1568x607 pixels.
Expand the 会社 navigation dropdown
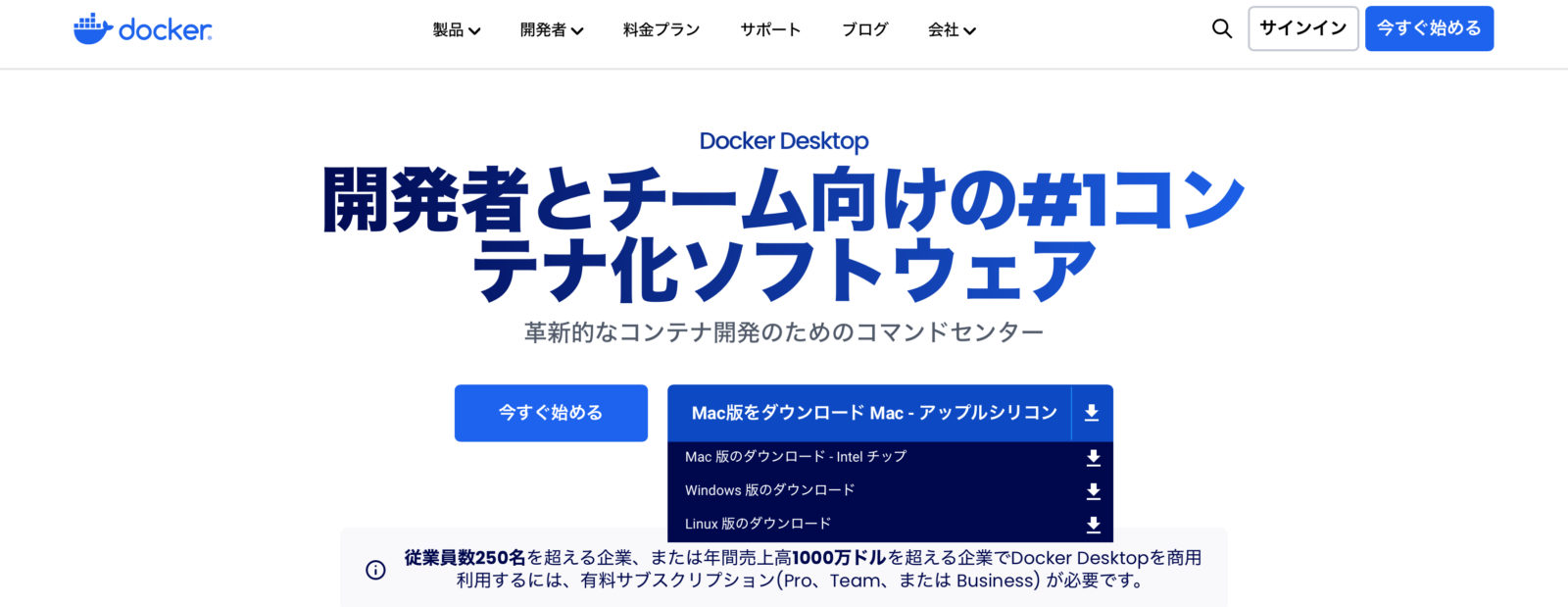(952, 30)
